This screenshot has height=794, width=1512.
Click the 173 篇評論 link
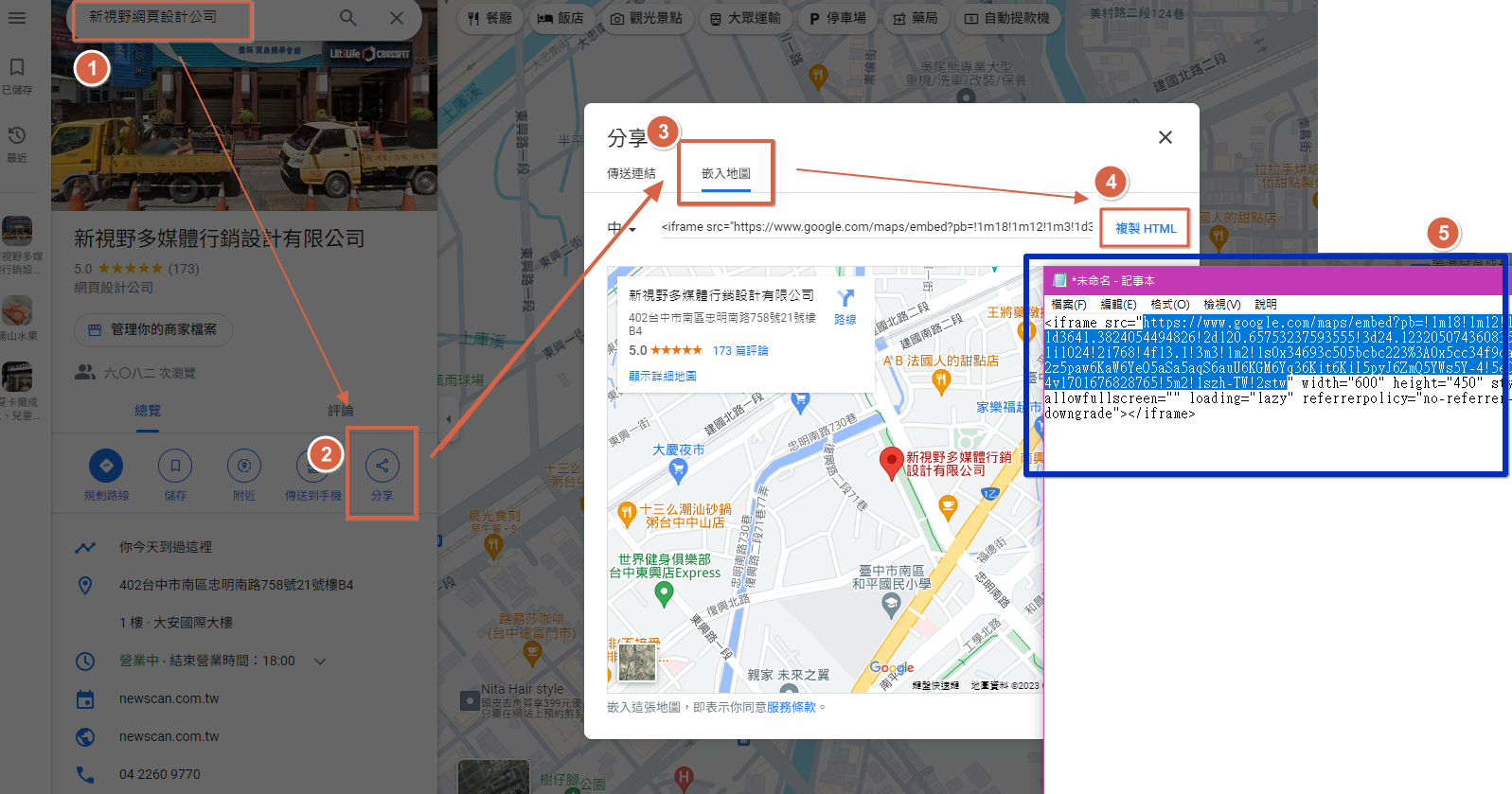(x=740, y=350)
